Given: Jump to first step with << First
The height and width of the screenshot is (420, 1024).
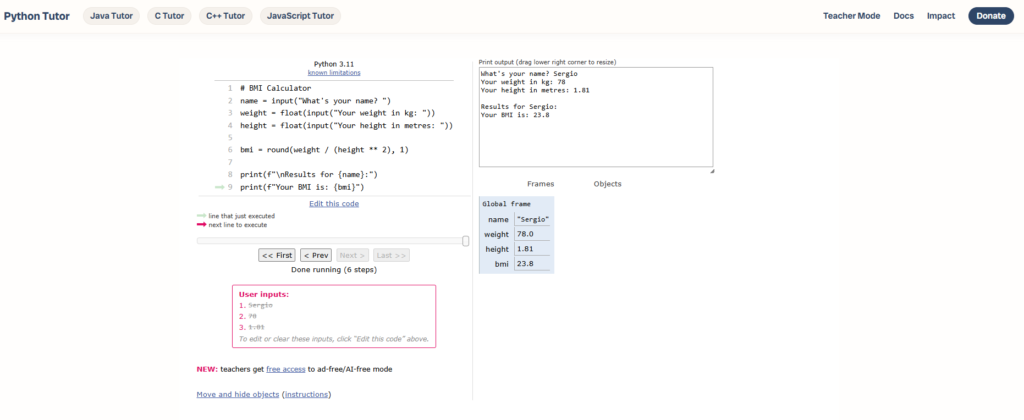Looking at the screenshot, I should click(277, 255).
